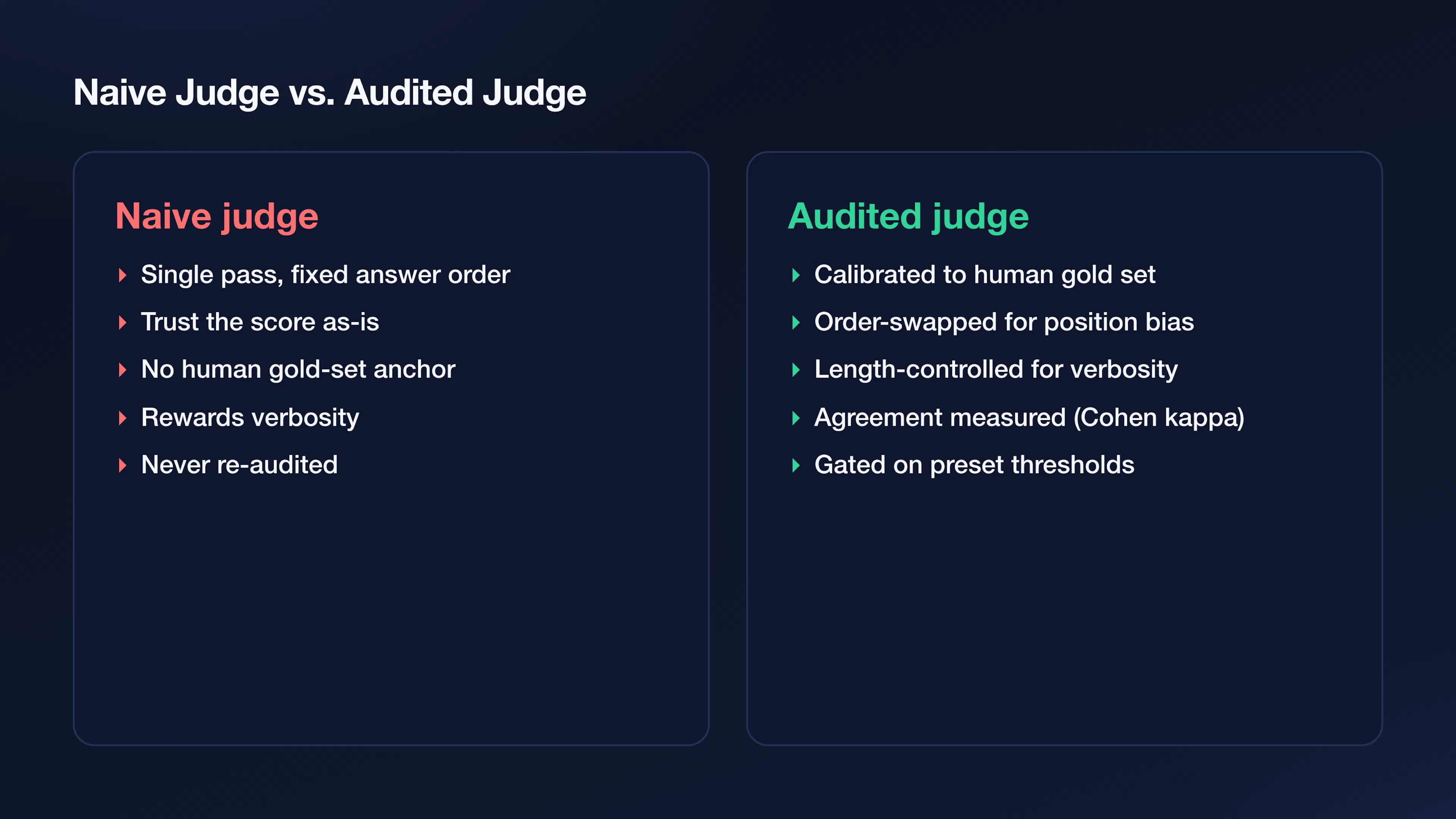Click the red arrow beside Trust the score

click(x=122, y=323)
